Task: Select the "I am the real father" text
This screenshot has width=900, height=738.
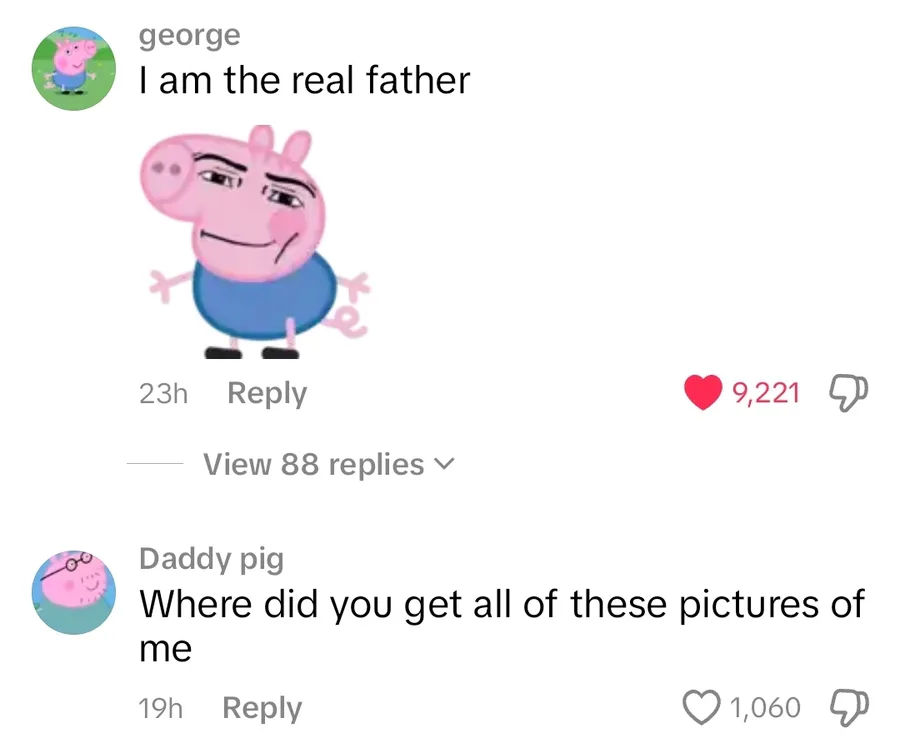Action: 304,80
